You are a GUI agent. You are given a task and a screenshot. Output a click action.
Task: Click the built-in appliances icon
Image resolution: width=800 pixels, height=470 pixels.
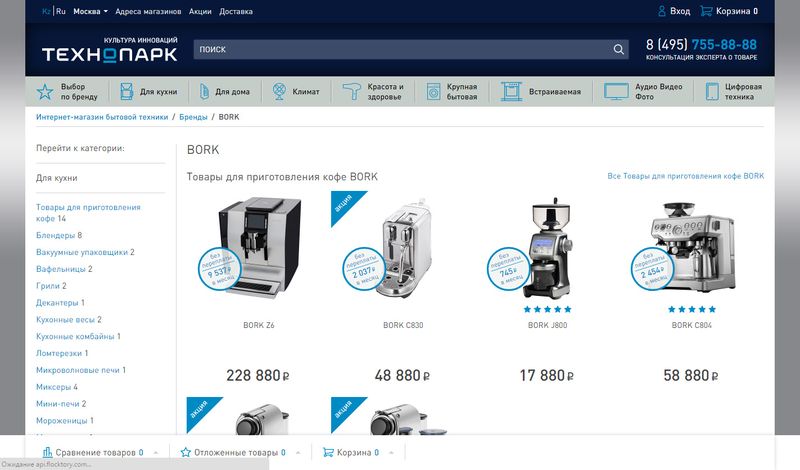[511, 92]
